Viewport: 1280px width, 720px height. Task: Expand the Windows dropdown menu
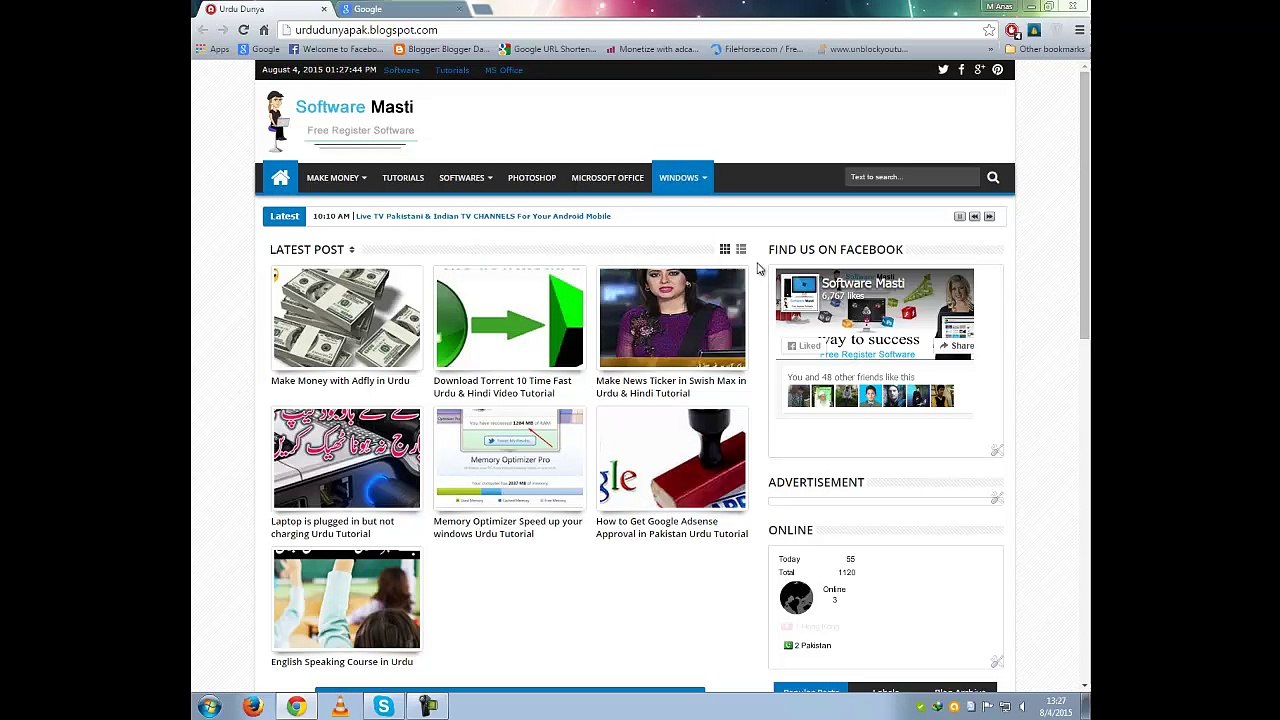pos(683,178)
